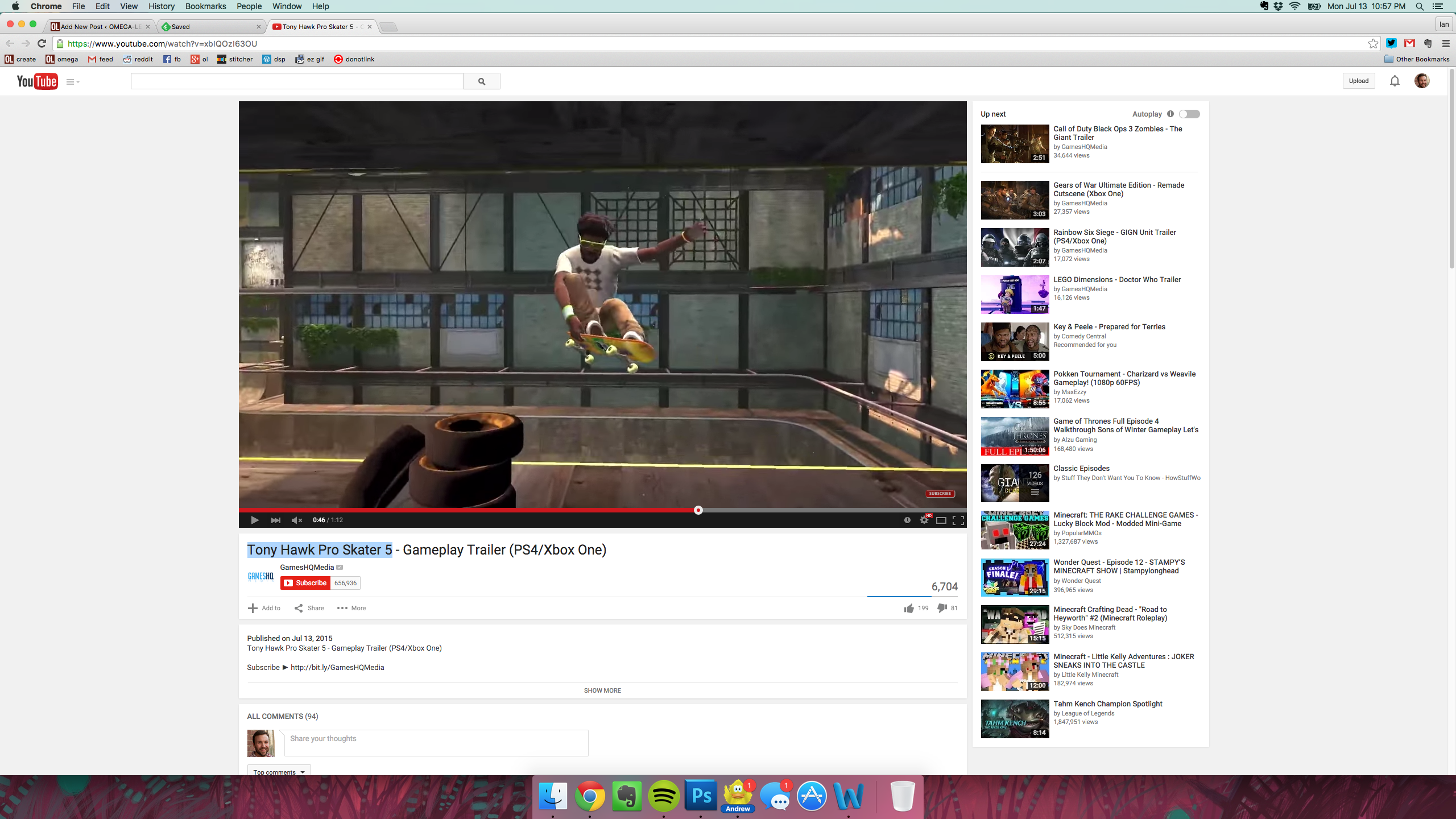The height and width of the screenshot is (819, 1456).
Task: Open player settings gear icon
Action: [x=924, y=520]
